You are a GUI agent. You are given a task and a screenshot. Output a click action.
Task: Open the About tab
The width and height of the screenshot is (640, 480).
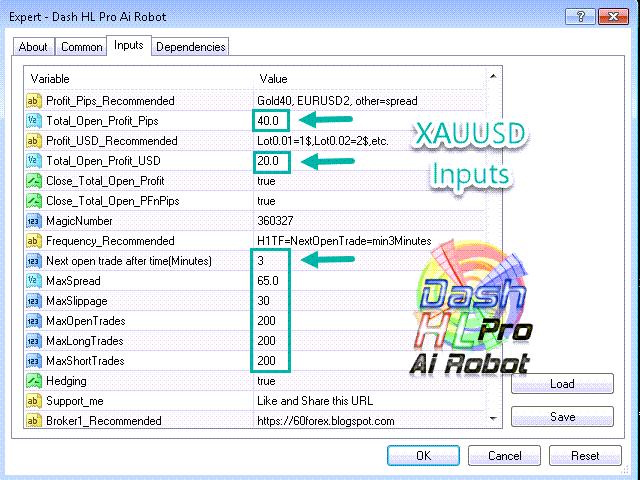point(33,47)
